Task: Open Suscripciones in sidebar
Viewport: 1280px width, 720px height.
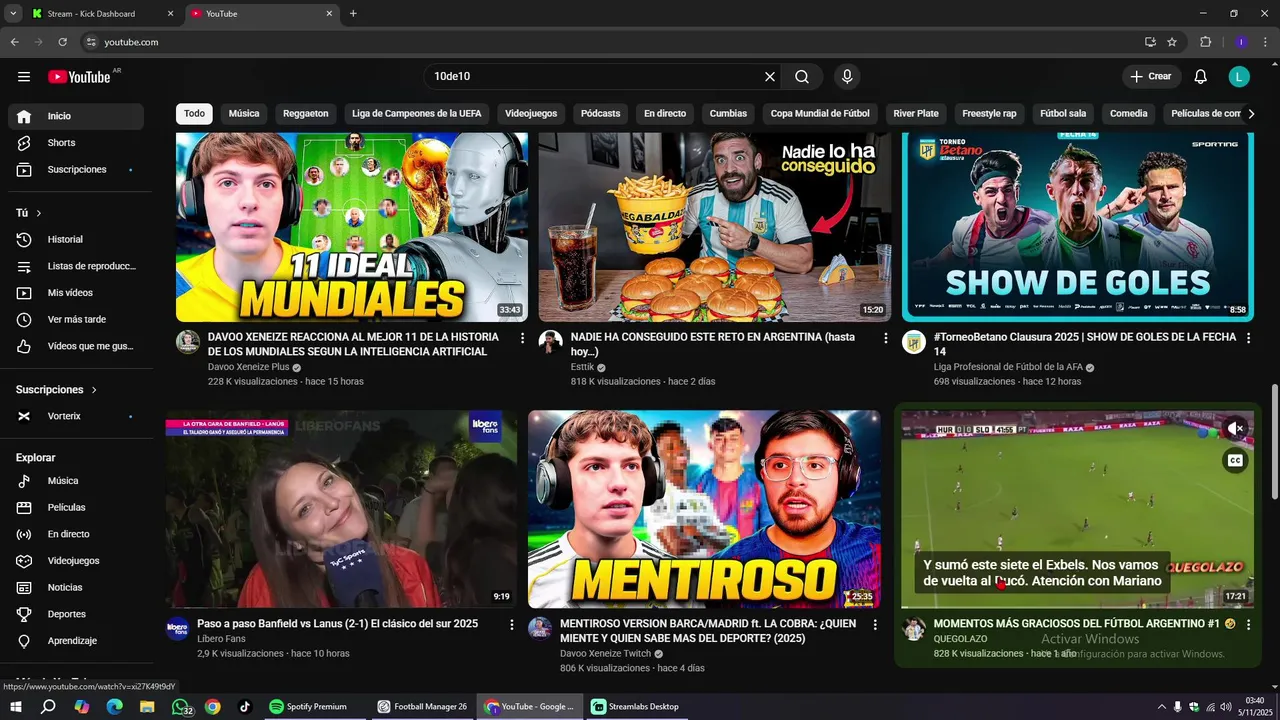Action: click(x=76, y=170)
